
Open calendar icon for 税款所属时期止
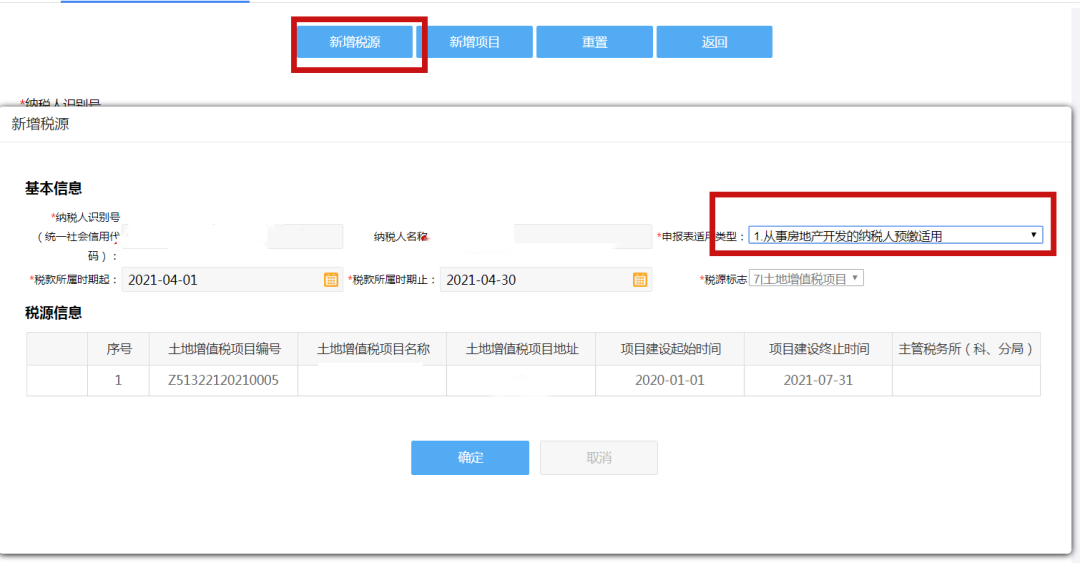click(x=640, y=280)
